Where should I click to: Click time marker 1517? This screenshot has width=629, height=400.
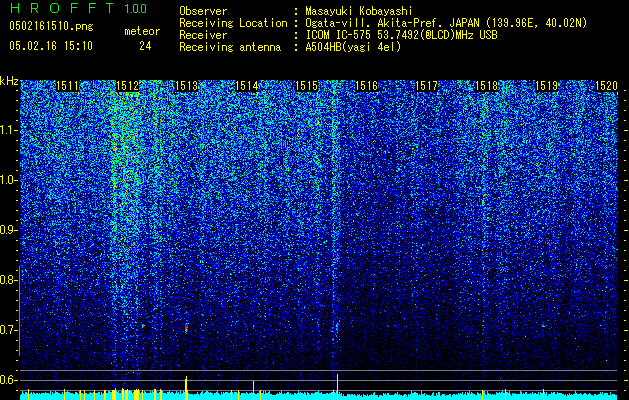point(426,86)
